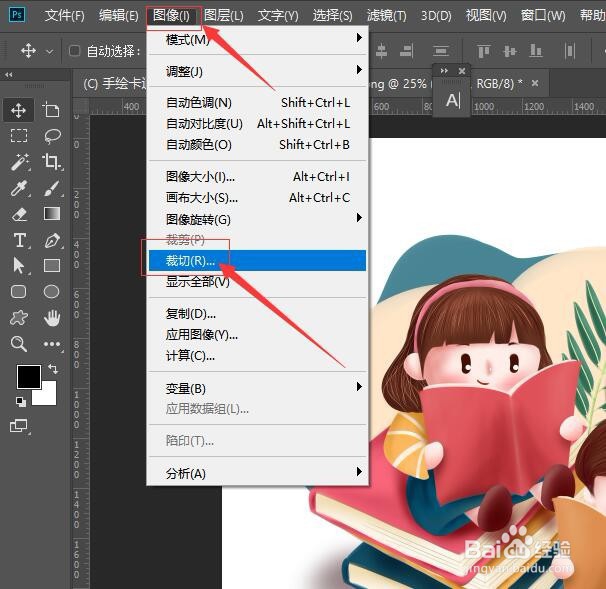The image size is (606, 589).
Task: Select the Ellipse tool
Action: point(52,291)
